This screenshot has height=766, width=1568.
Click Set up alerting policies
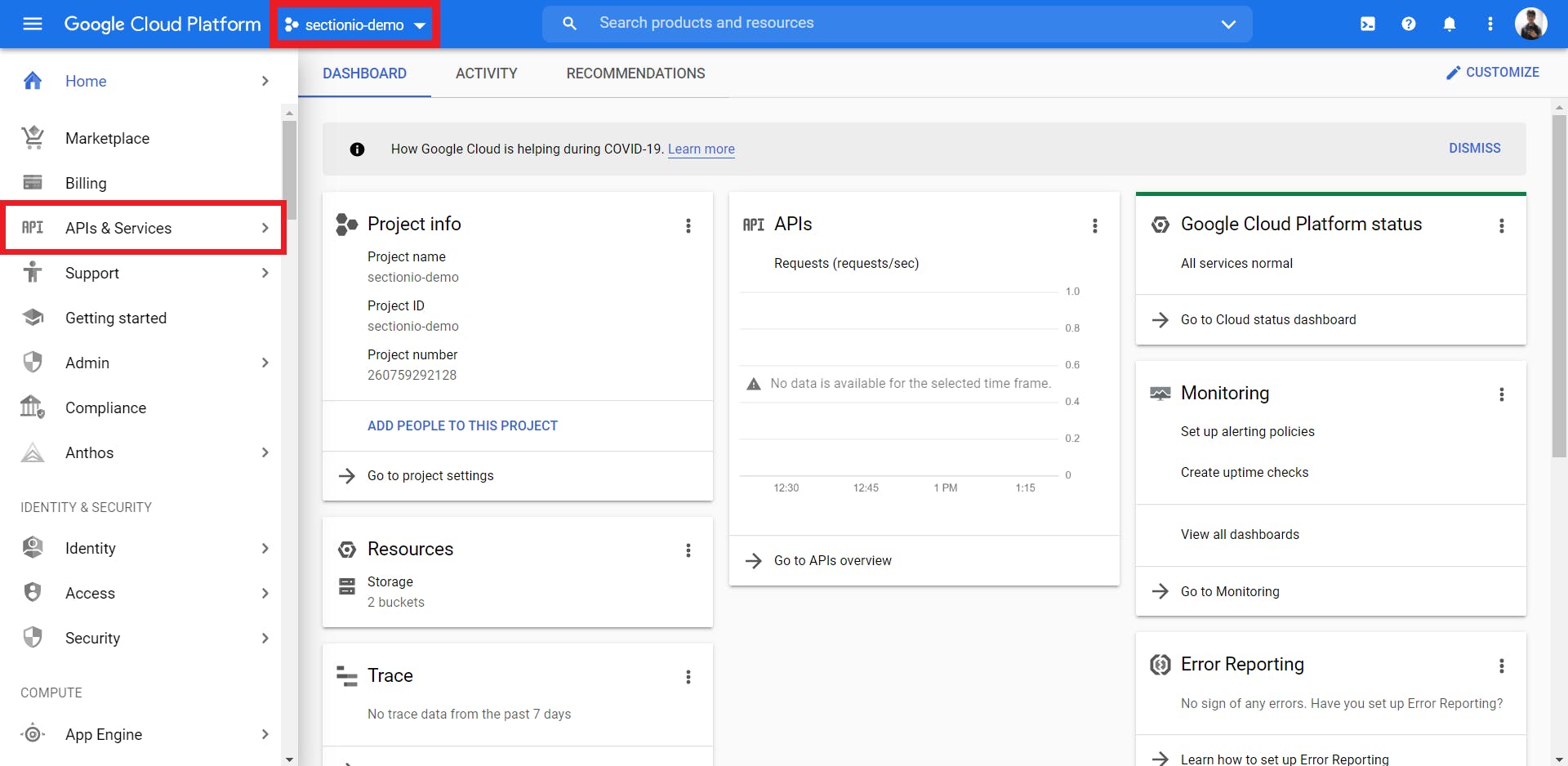(1247, 431)
